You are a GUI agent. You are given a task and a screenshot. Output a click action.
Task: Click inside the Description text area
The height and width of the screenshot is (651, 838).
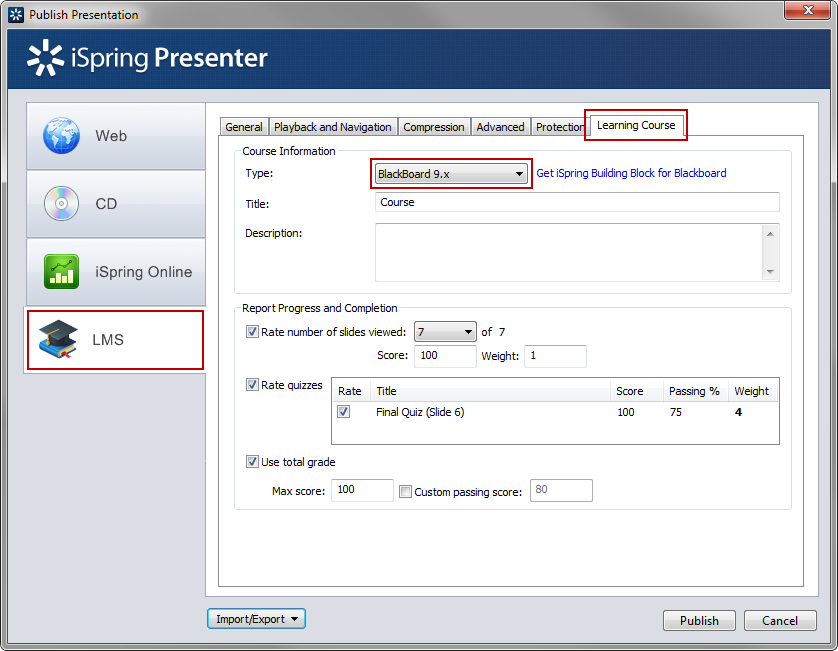(x=569, y=252)
